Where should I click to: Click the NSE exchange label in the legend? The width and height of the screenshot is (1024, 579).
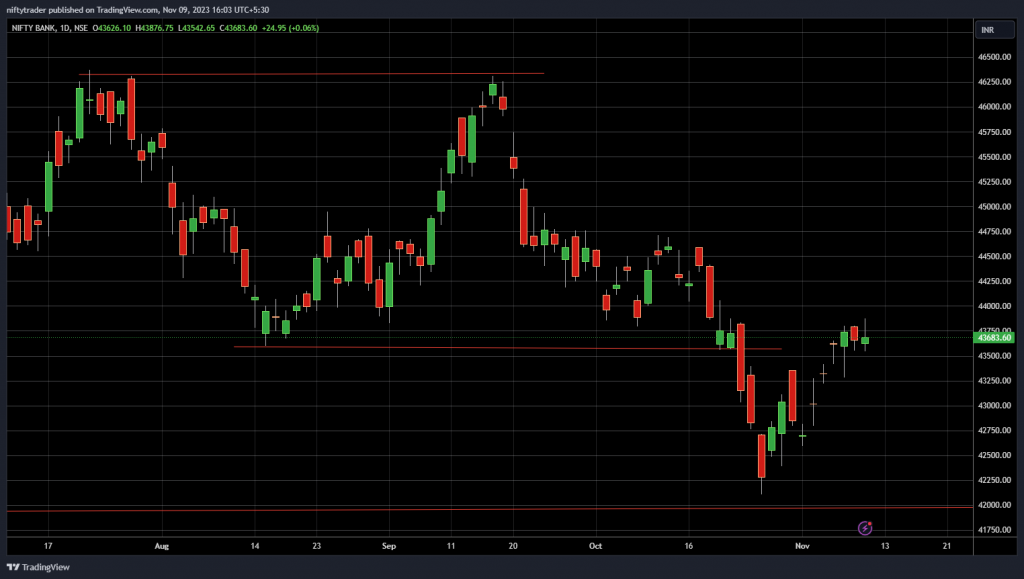(81, 28)
